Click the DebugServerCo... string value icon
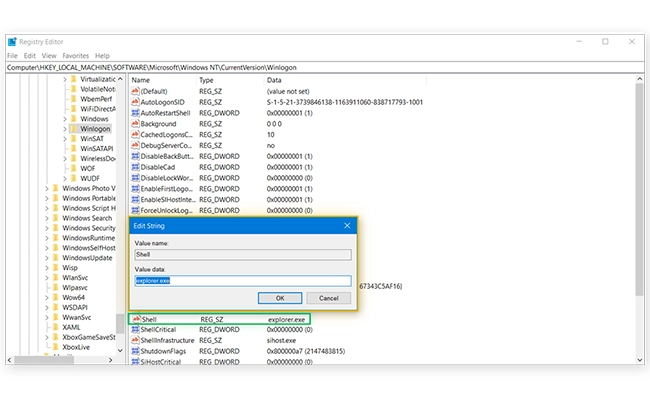Viewport: 650px width, 400px height. point(135,145)
